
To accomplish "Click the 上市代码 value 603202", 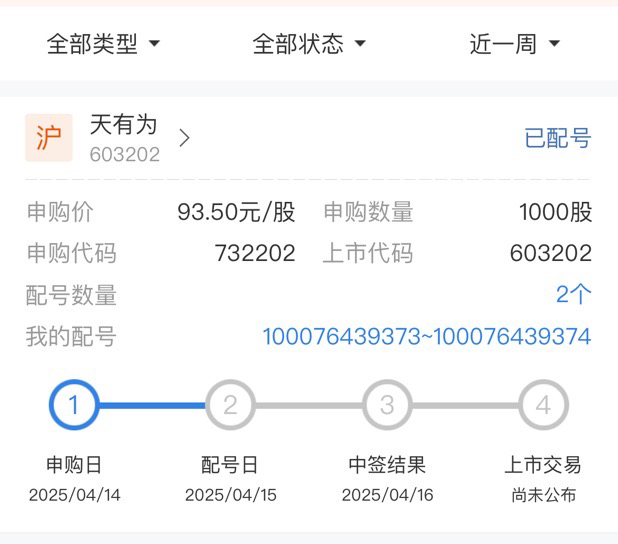I will [x=551, y=253].
